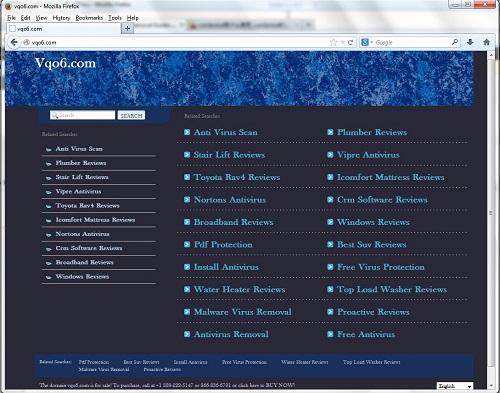500x393 pixels.
Task: Click the search magnifier in Google box
Action: coord(455,42)
